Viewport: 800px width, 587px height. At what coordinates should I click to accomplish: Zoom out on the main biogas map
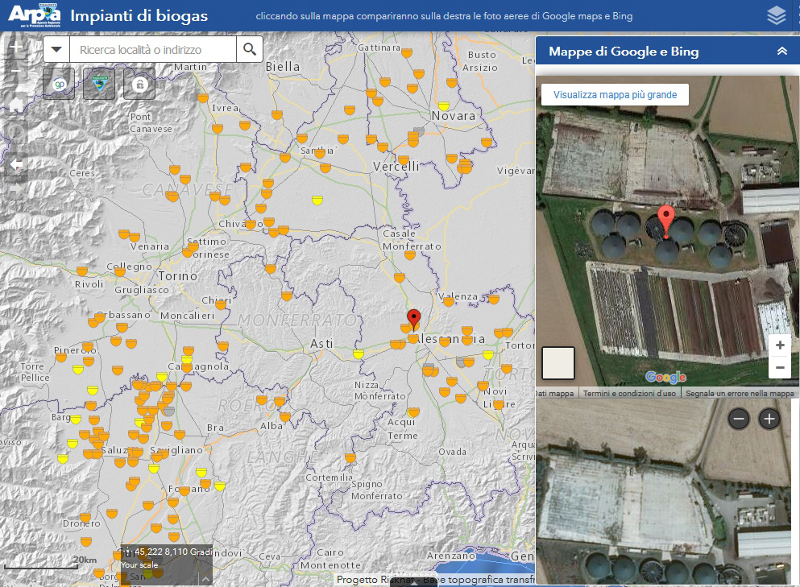point(16,70)
